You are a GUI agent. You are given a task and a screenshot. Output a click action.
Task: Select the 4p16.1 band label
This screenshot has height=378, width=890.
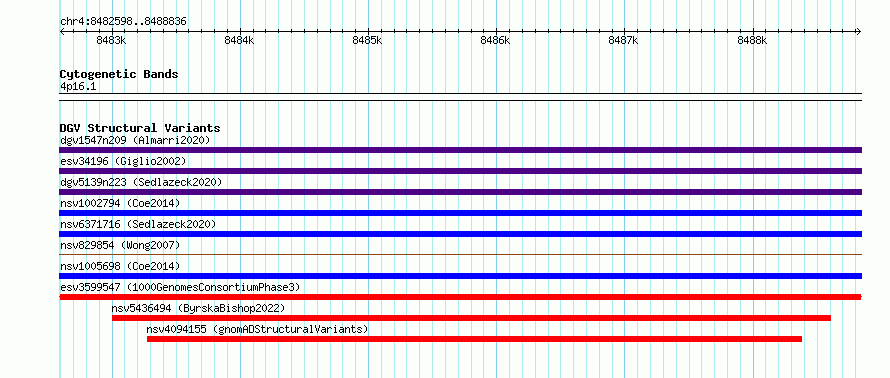pyautogui.click(x=78, y=86)
